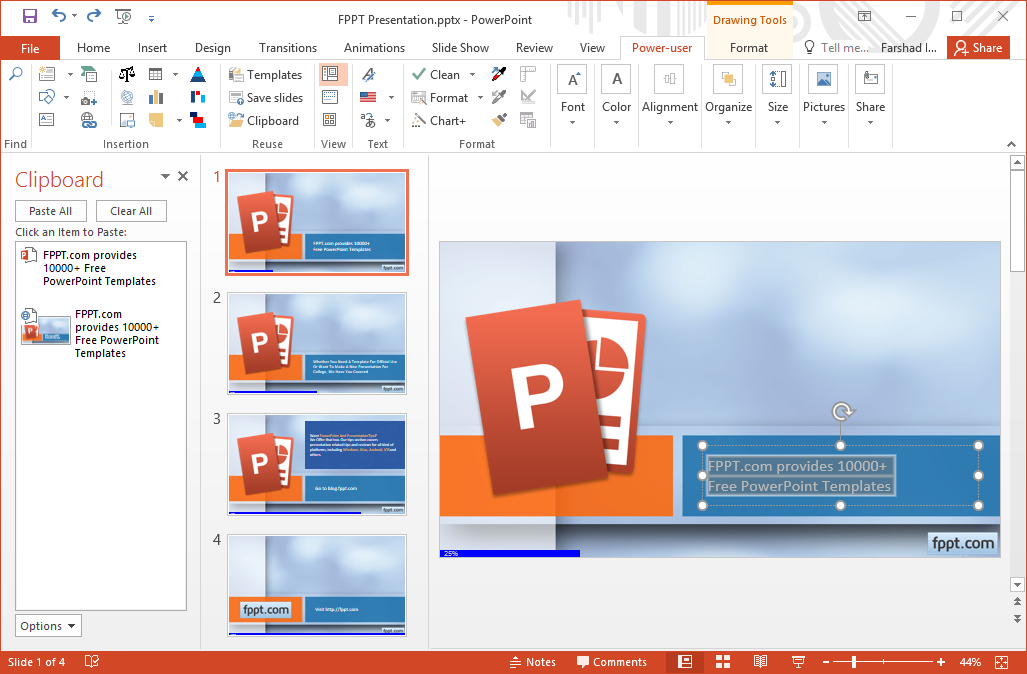Click the Find magnifier icon
This screenshot has height=674, width=1027.
click(x=15, y=75)
